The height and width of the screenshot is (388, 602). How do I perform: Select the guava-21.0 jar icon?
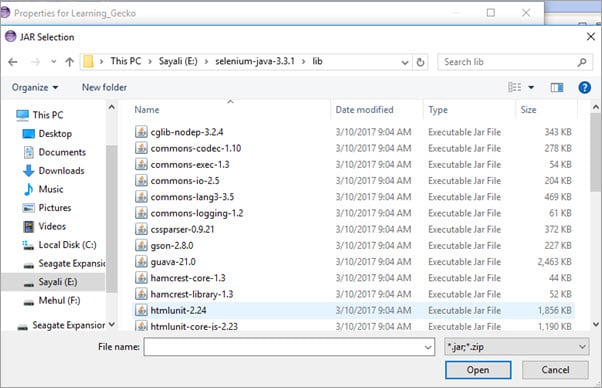[x=141, y=261]
